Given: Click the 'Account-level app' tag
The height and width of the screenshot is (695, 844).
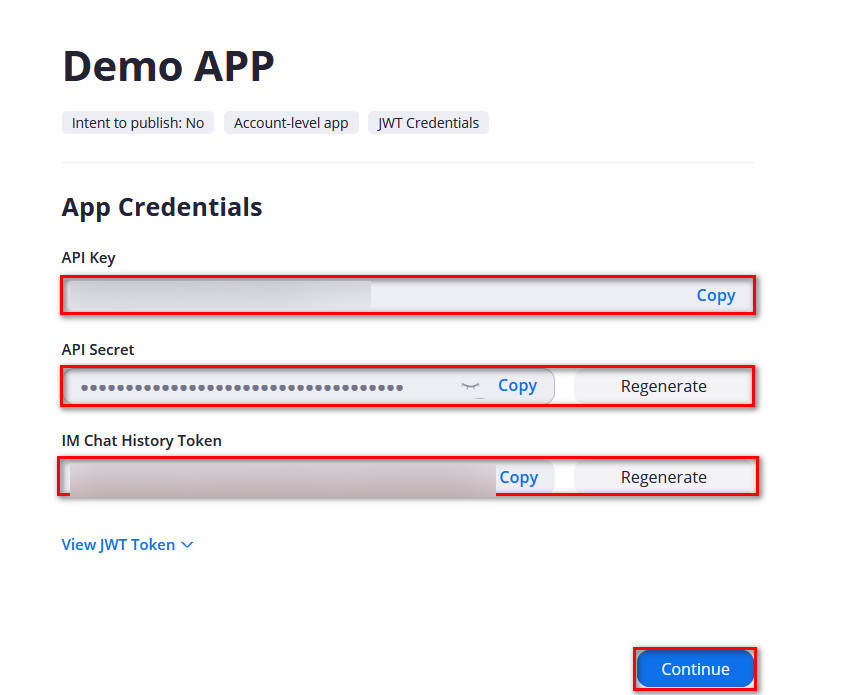Looking at the screenshot, I should pos(291,123).
